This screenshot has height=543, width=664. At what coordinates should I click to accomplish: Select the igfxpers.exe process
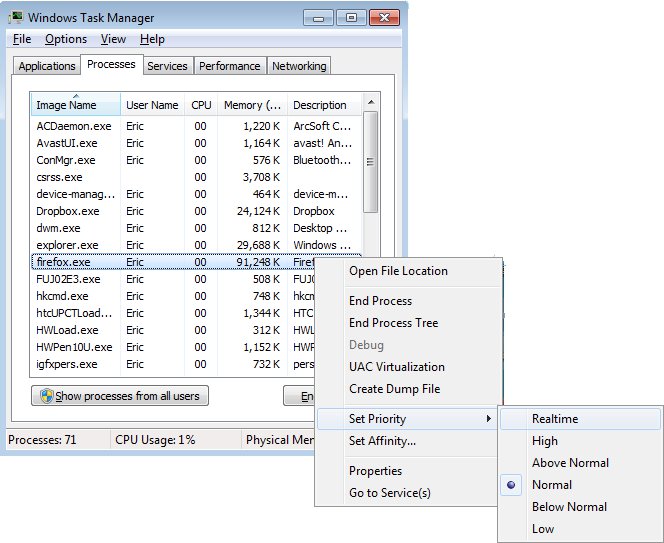[x=173, y=364]
